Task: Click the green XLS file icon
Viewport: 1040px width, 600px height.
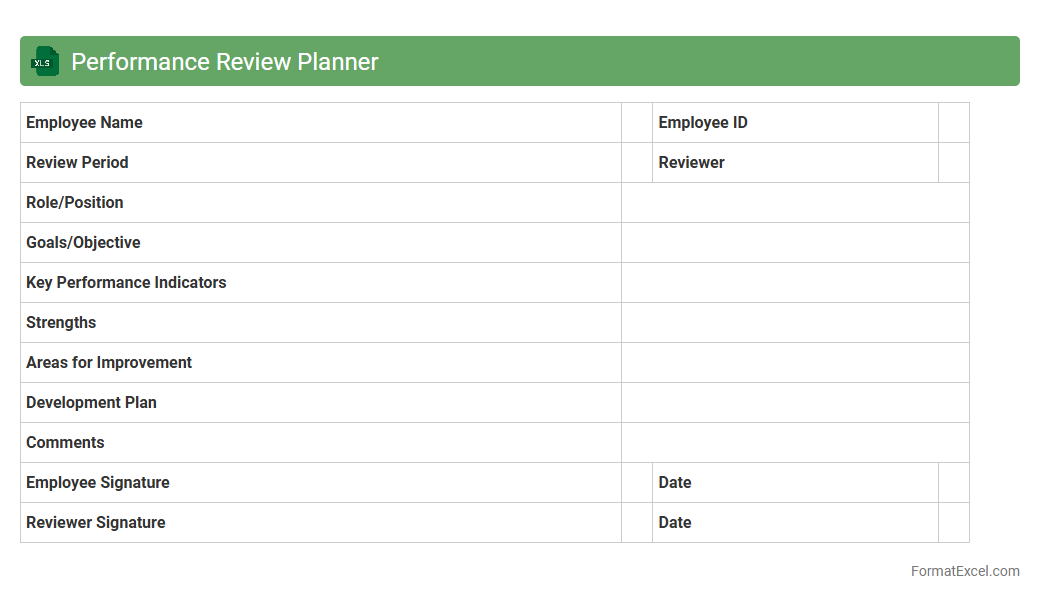Action: point(45,61)
